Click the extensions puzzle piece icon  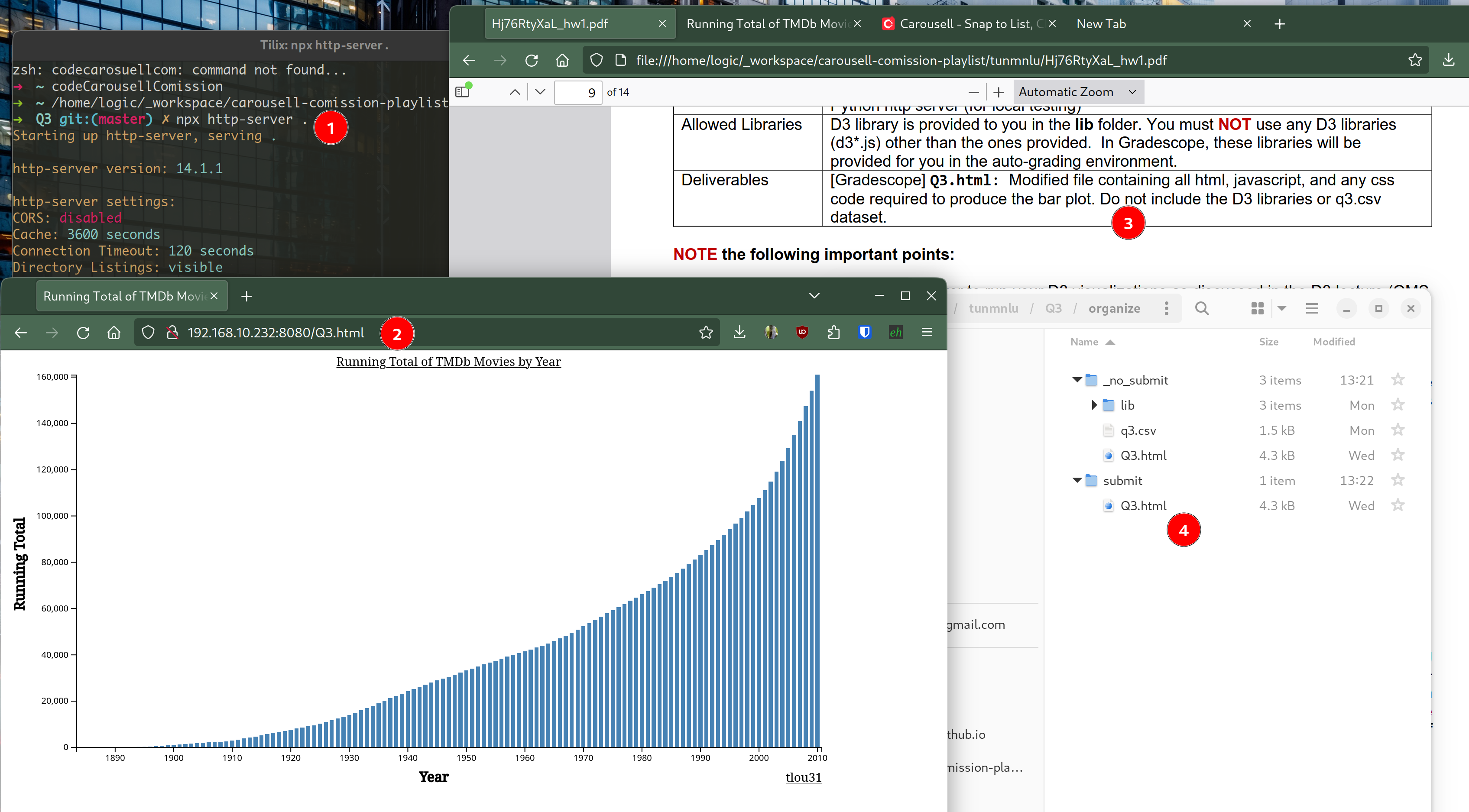(x=834, y=332)
